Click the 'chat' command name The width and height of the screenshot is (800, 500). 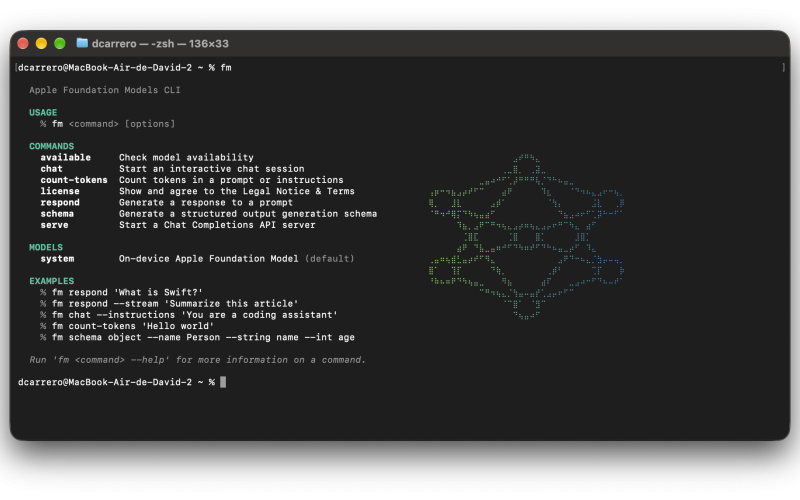52,169
